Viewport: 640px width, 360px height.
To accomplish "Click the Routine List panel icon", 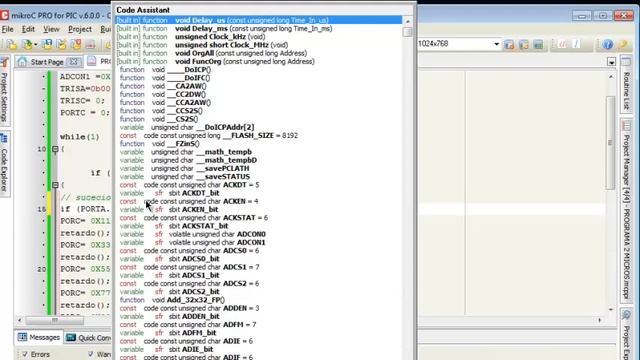I will click(626, 62).
